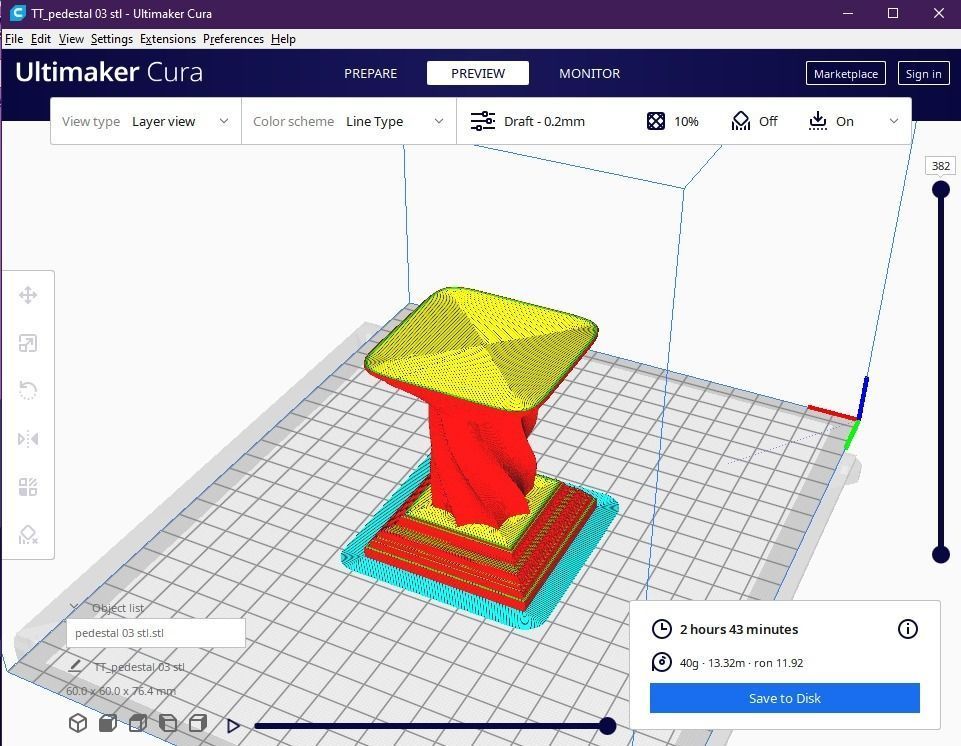Click the lower layer slider handle
Image resolution: width=961 pixels, height=746 pixels.
[x=941, y=555]
